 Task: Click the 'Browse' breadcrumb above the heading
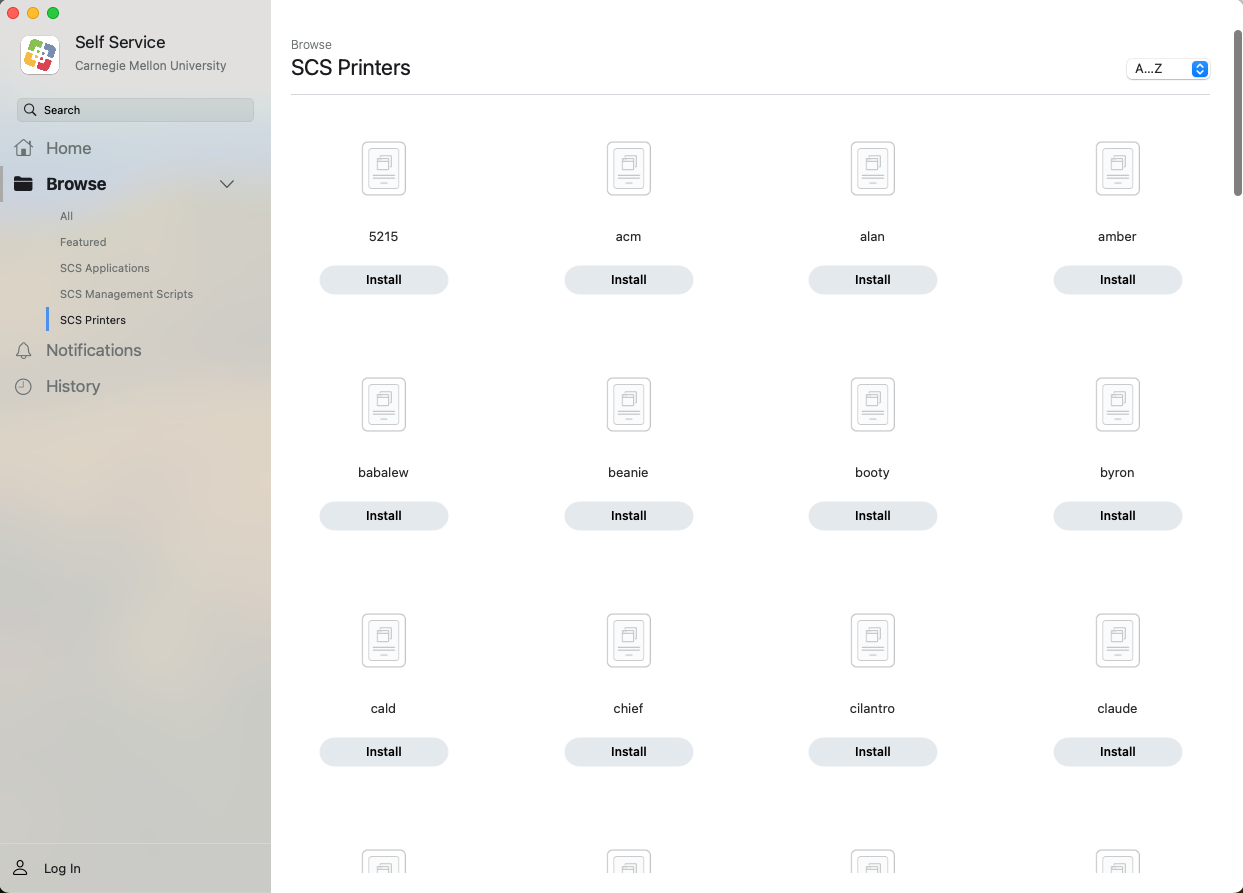point(311,45)
